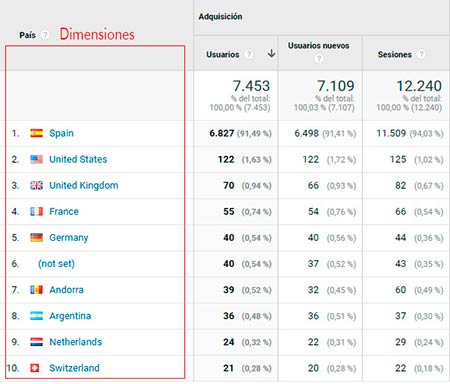Select United States users percentage (1,63 %)
The image size is (450, 384).
257,160
